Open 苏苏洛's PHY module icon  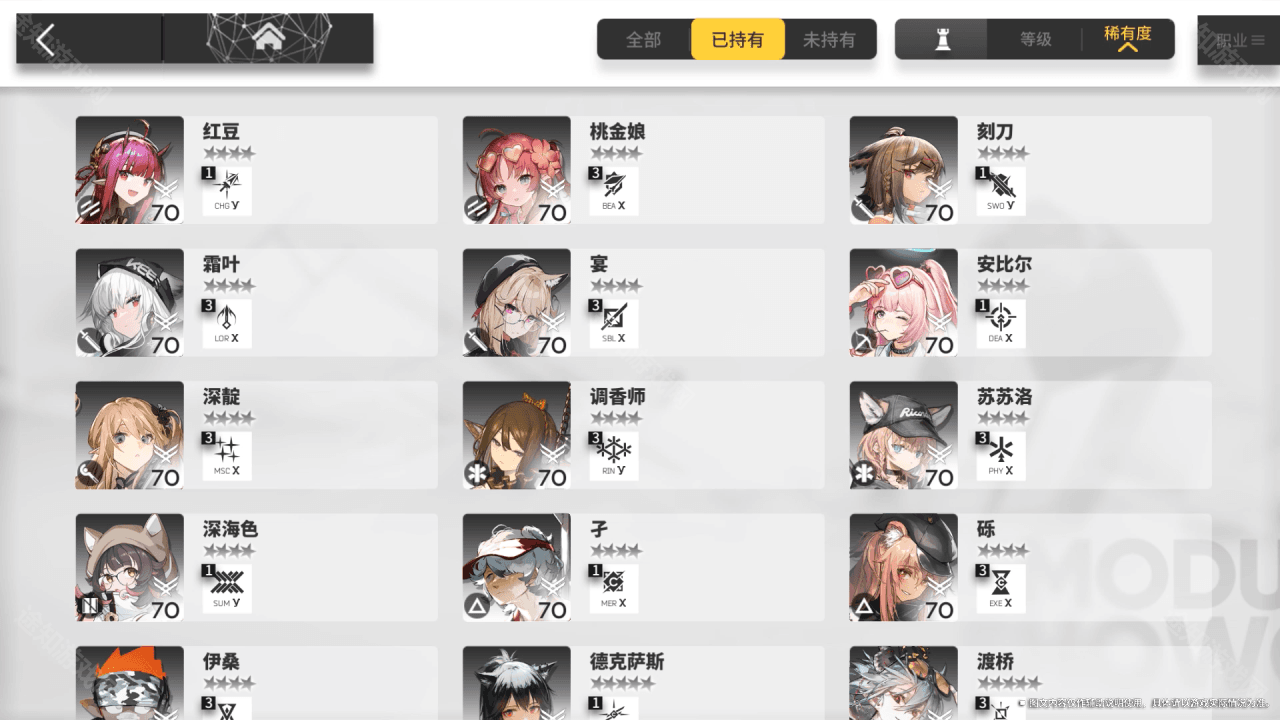pyautogui.click(x=1001, y=456)
